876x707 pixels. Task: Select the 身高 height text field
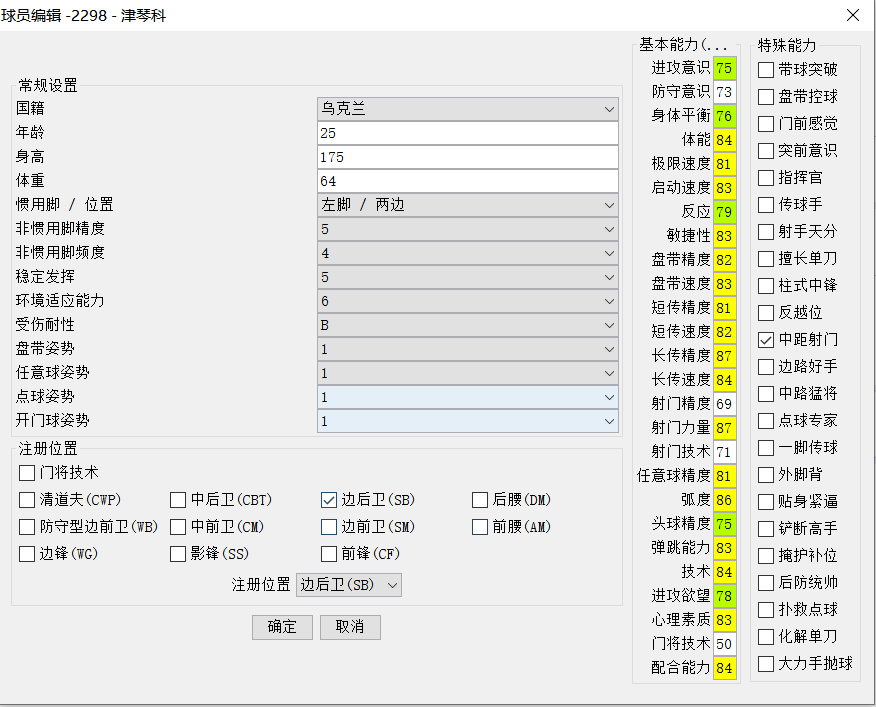click(x=468, y=157)
